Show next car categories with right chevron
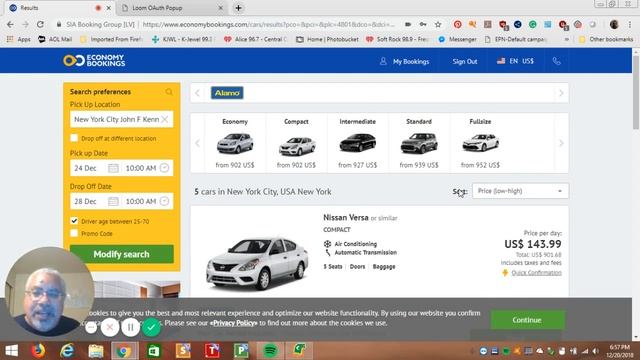Screen dimensions: 640x360 click(x=561, y=143)
